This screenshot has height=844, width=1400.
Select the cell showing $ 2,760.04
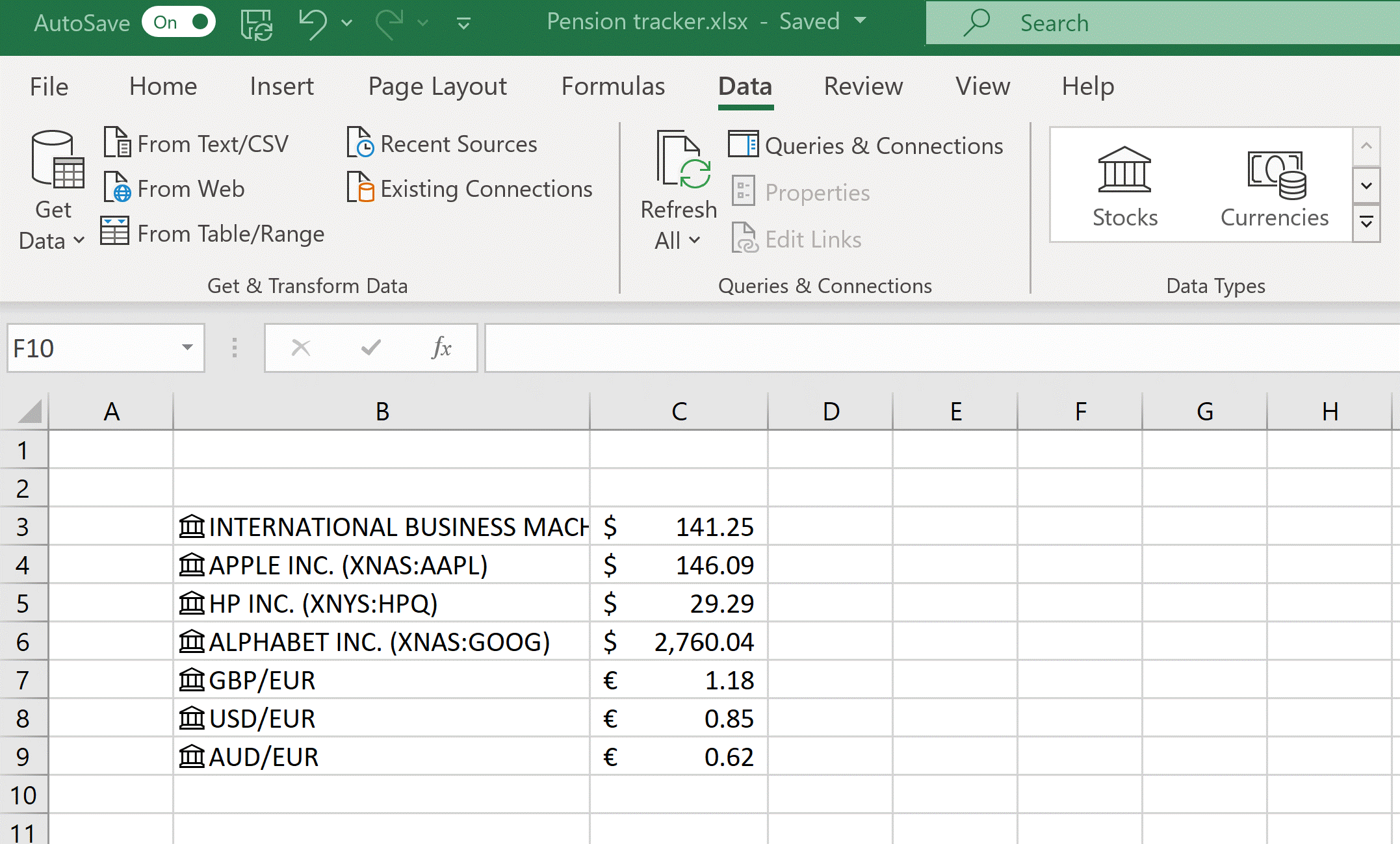pos(679,641)
